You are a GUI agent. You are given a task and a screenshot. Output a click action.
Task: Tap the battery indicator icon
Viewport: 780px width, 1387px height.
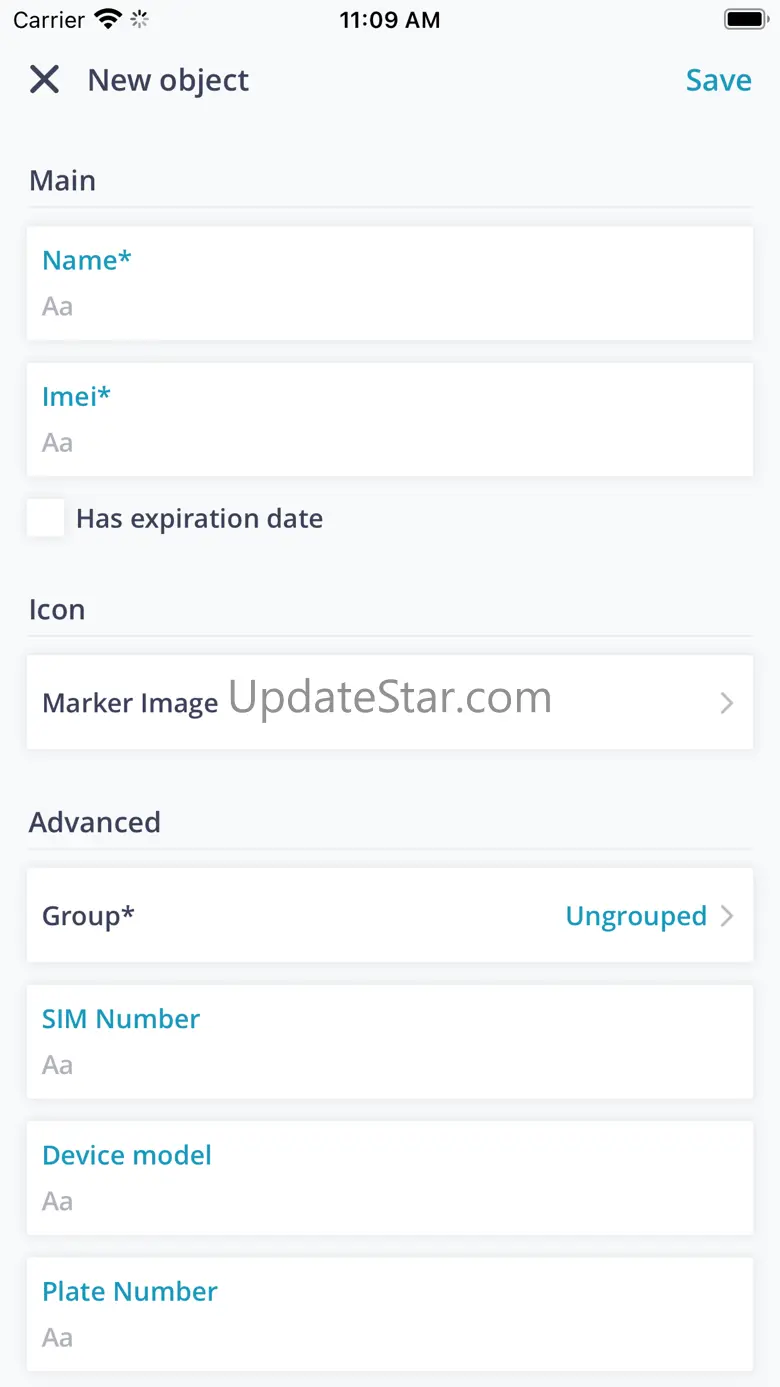(744, 19)
